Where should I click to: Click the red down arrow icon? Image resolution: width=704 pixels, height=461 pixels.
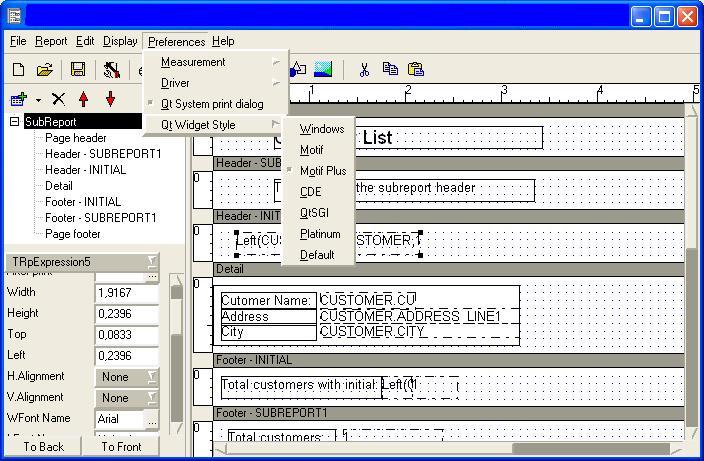(110, 99)
